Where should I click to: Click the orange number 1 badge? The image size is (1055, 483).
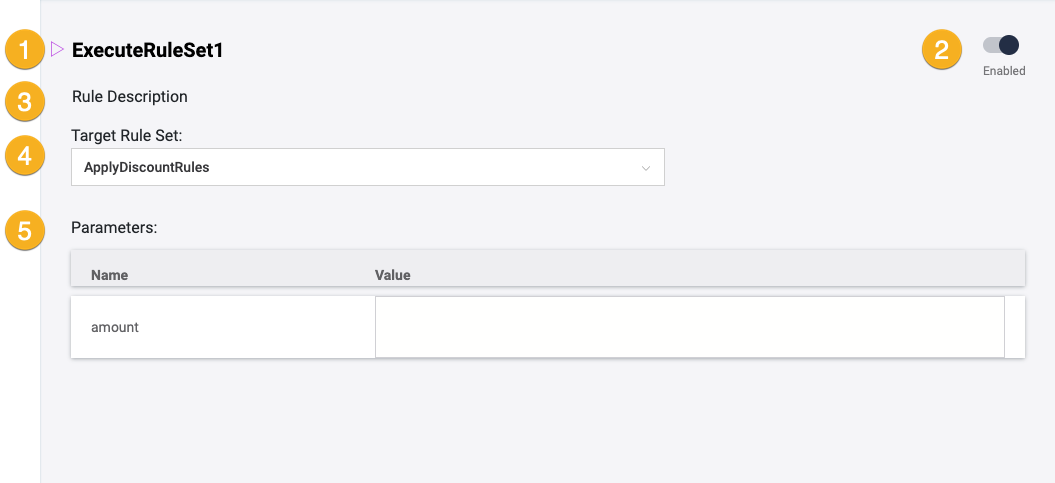point(25,50)
